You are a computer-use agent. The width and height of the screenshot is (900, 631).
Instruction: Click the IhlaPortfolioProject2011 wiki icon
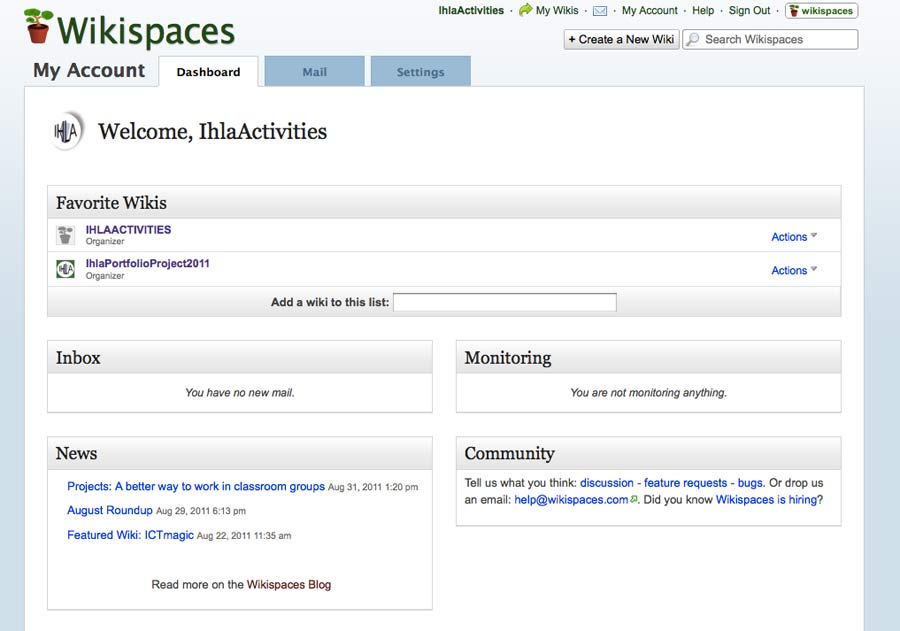(x=66, y=269)
